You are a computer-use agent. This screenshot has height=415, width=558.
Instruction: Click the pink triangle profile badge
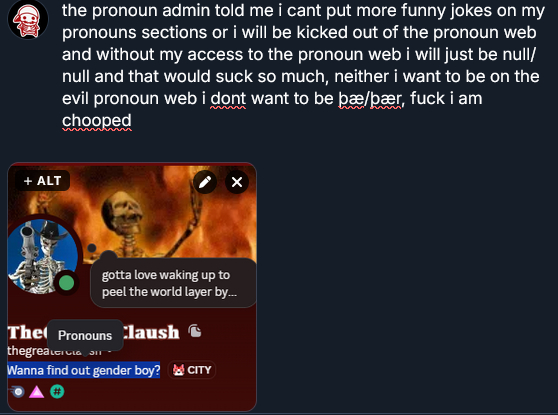pyautogui.click(x=37, y=392)
